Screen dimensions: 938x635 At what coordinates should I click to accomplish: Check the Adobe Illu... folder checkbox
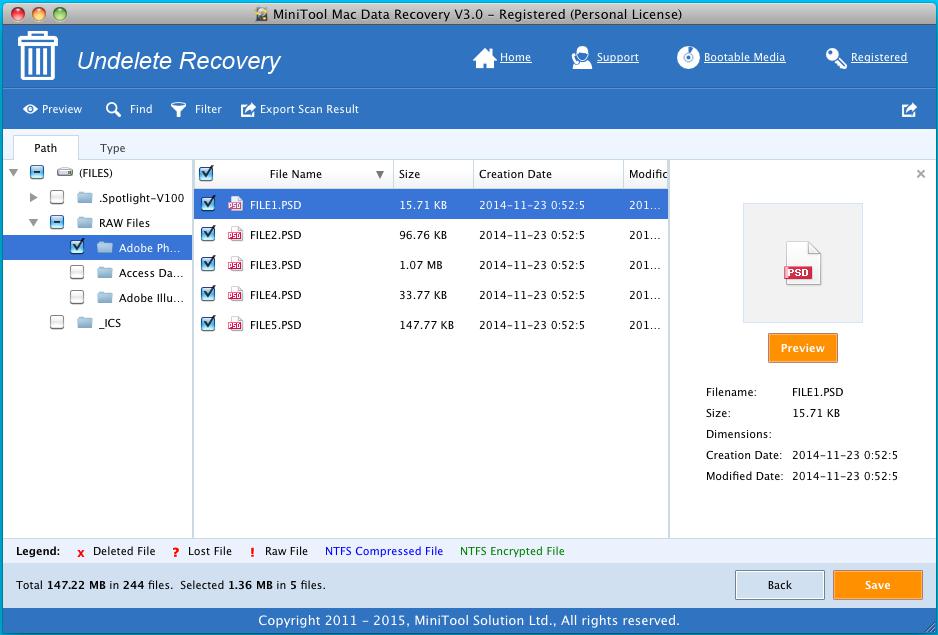pos(77,297)
